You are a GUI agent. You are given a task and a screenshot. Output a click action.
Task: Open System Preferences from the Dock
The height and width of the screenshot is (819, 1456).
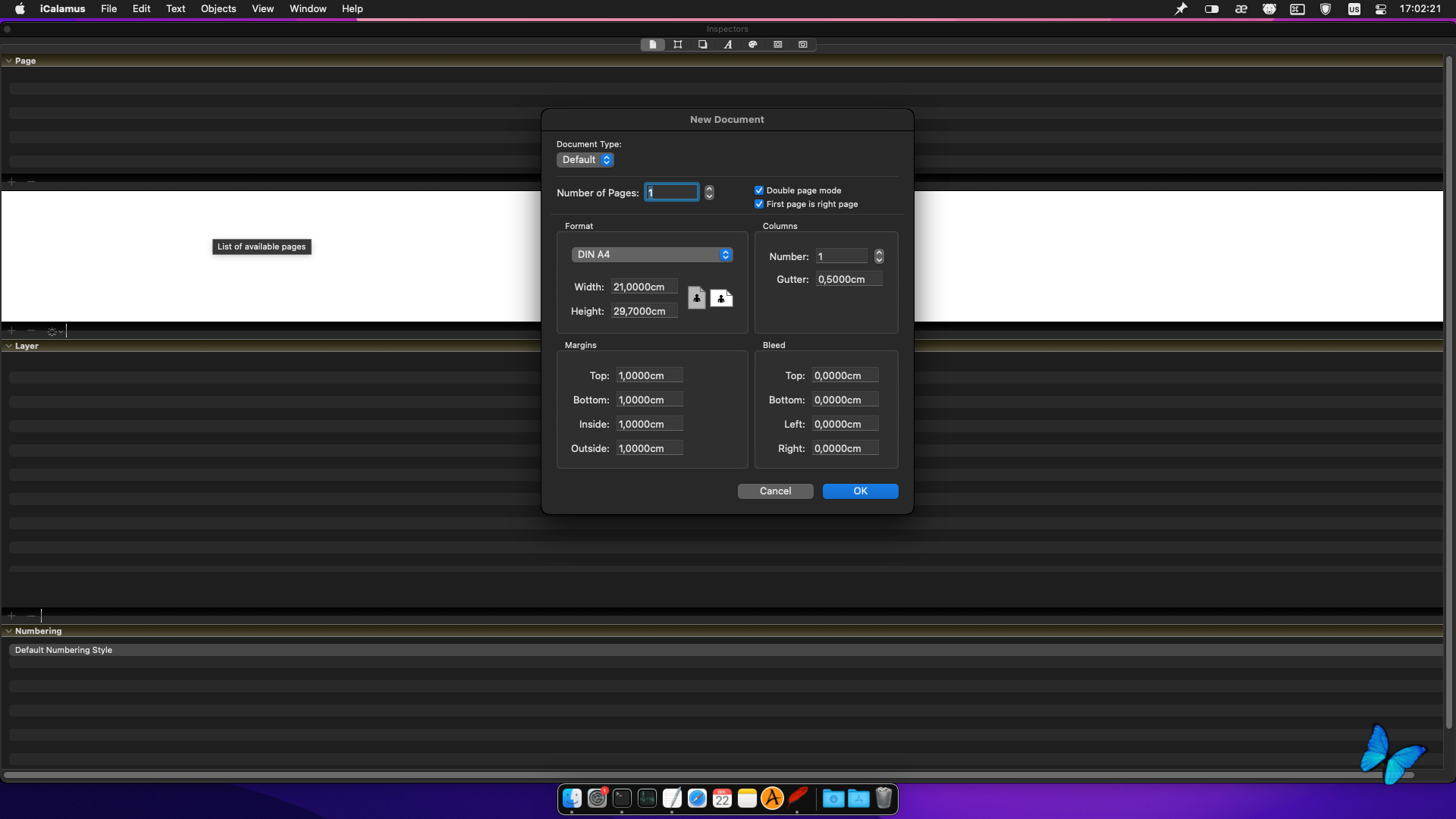597,799
